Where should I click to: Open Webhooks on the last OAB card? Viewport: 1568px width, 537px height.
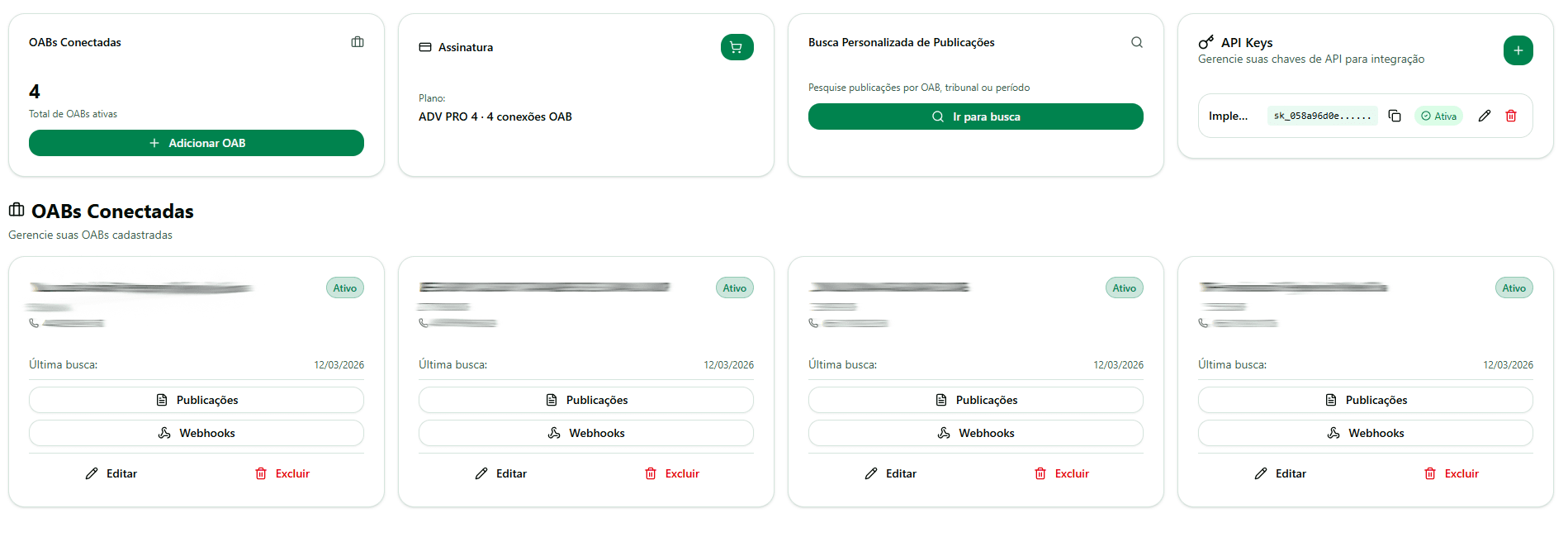pos(1365,432)
